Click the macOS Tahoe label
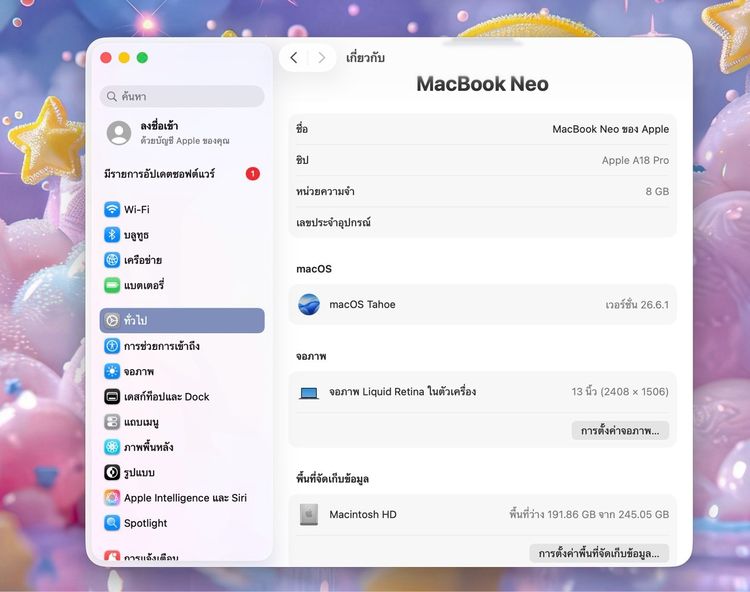The image size is (750, 592). 362,305
